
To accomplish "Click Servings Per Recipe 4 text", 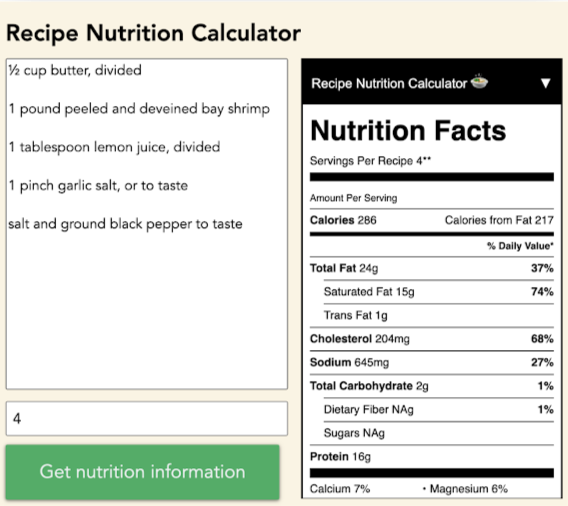I will (370, 160).
